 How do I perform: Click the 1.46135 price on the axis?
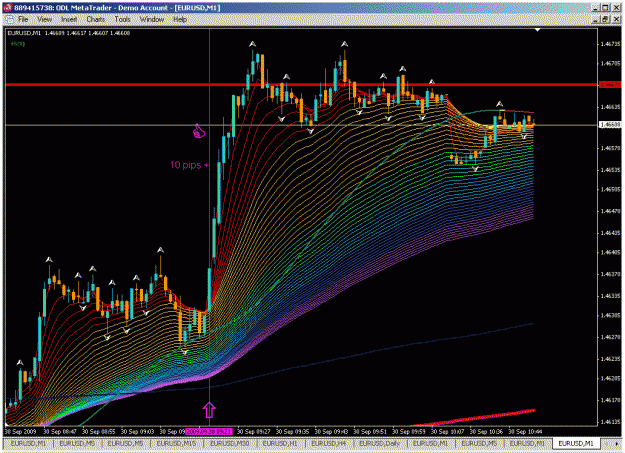point(611,421)
